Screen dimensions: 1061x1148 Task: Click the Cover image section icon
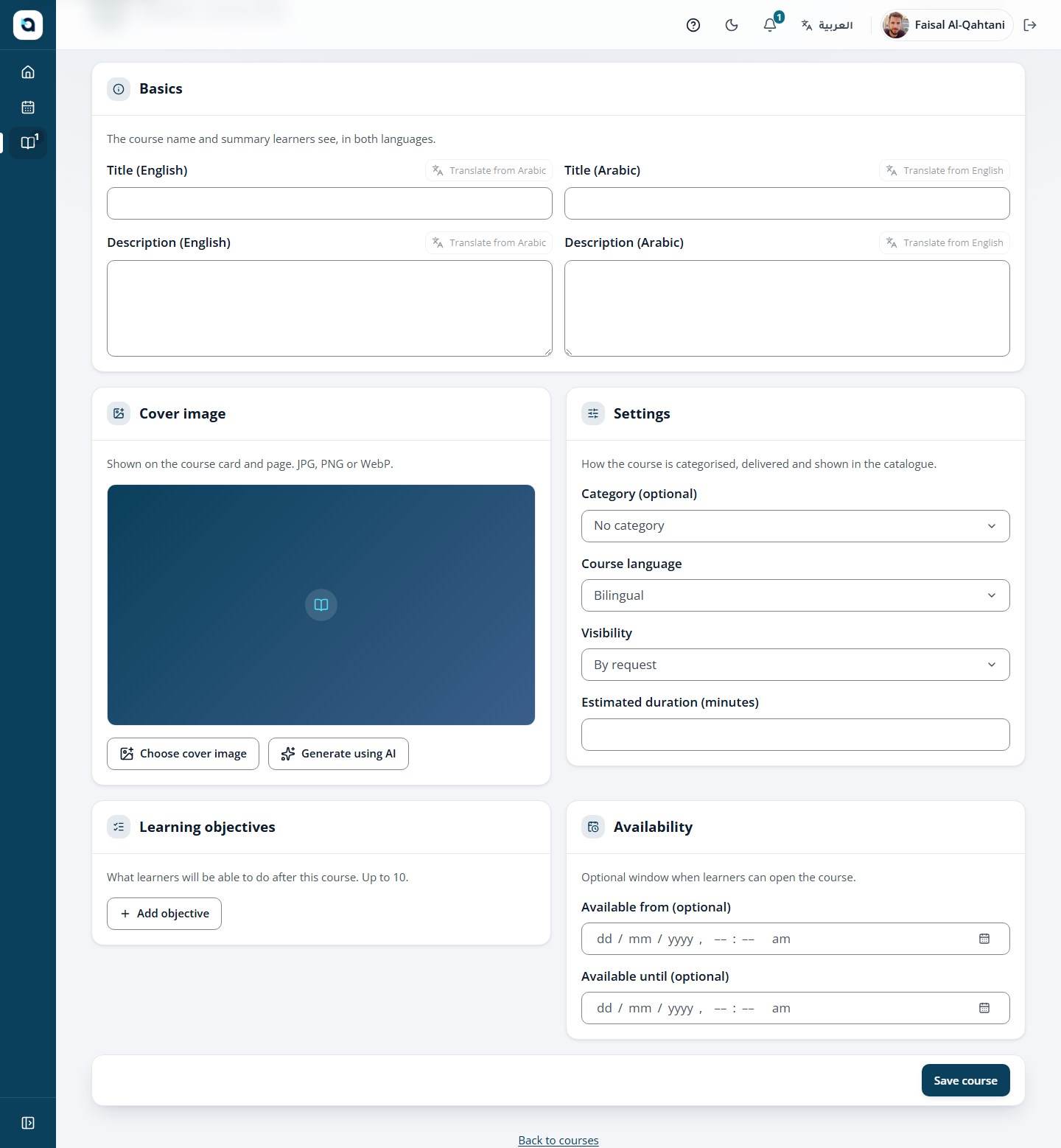coord(119,413)
